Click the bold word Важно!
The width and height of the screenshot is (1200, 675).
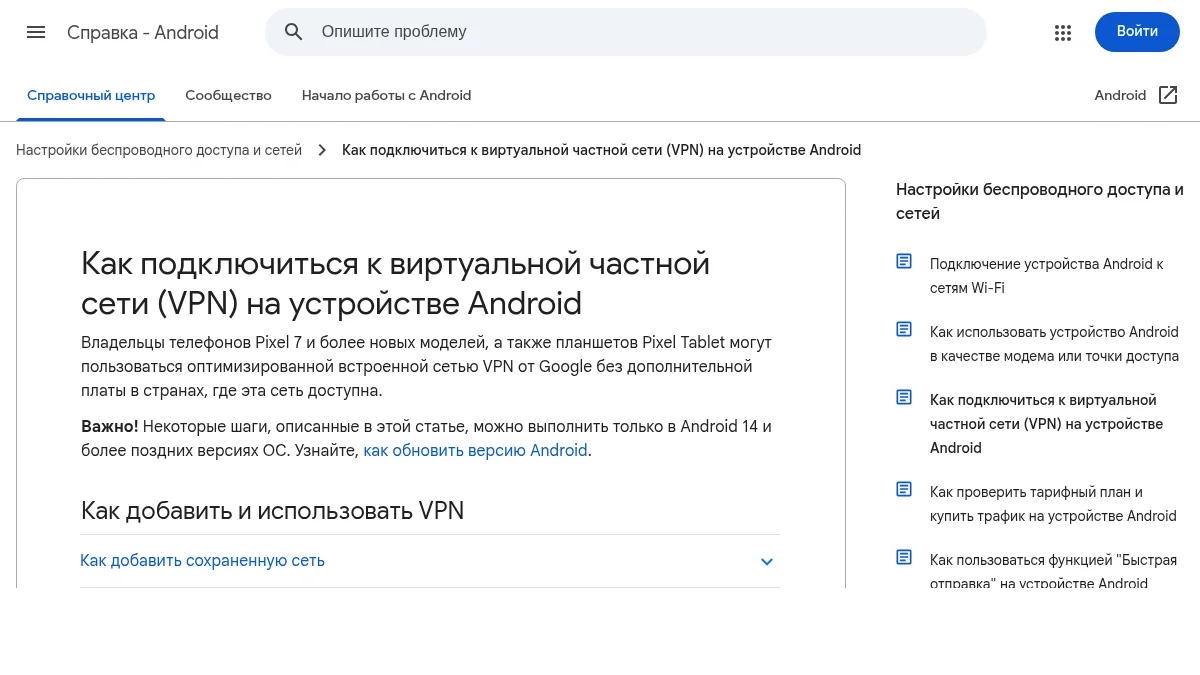[x=110, y=427]
